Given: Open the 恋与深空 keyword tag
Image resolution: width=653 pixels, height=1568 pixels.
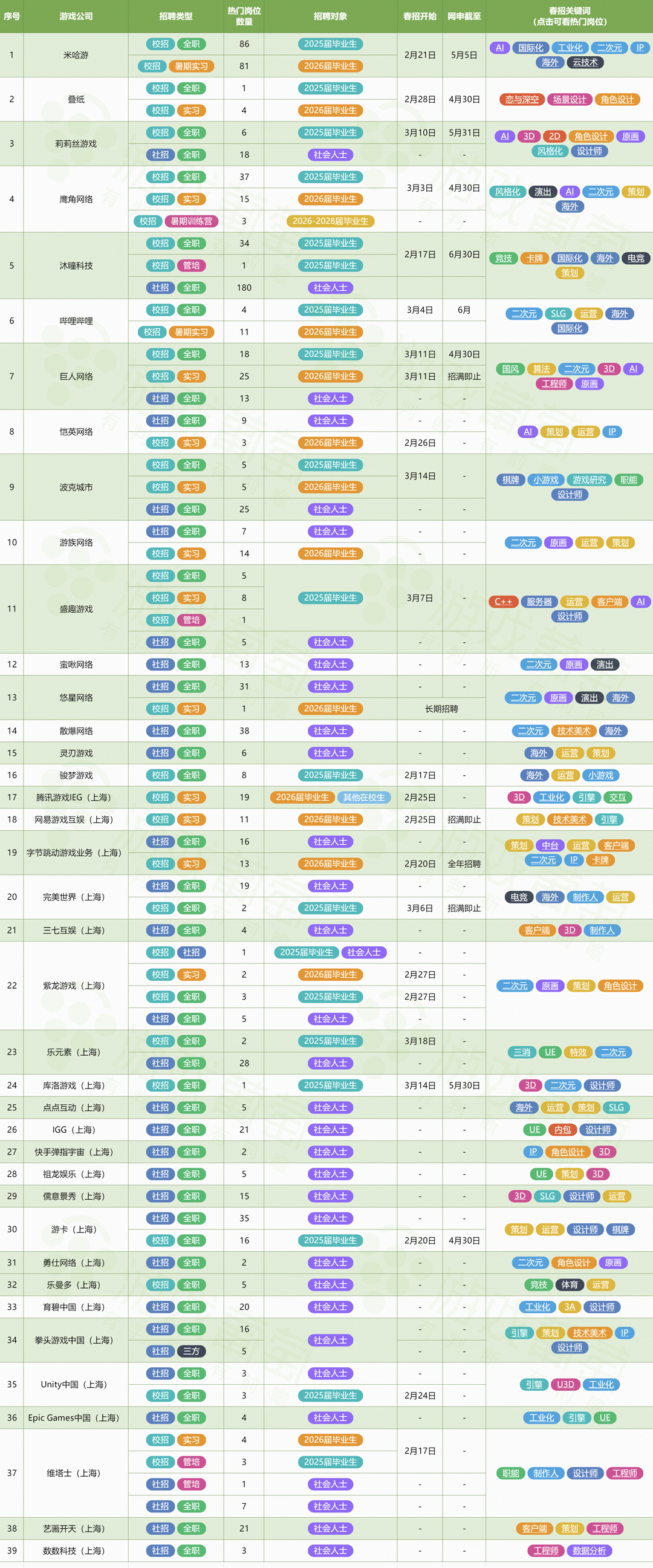Looking at the screenshot, I should (522, 99).
